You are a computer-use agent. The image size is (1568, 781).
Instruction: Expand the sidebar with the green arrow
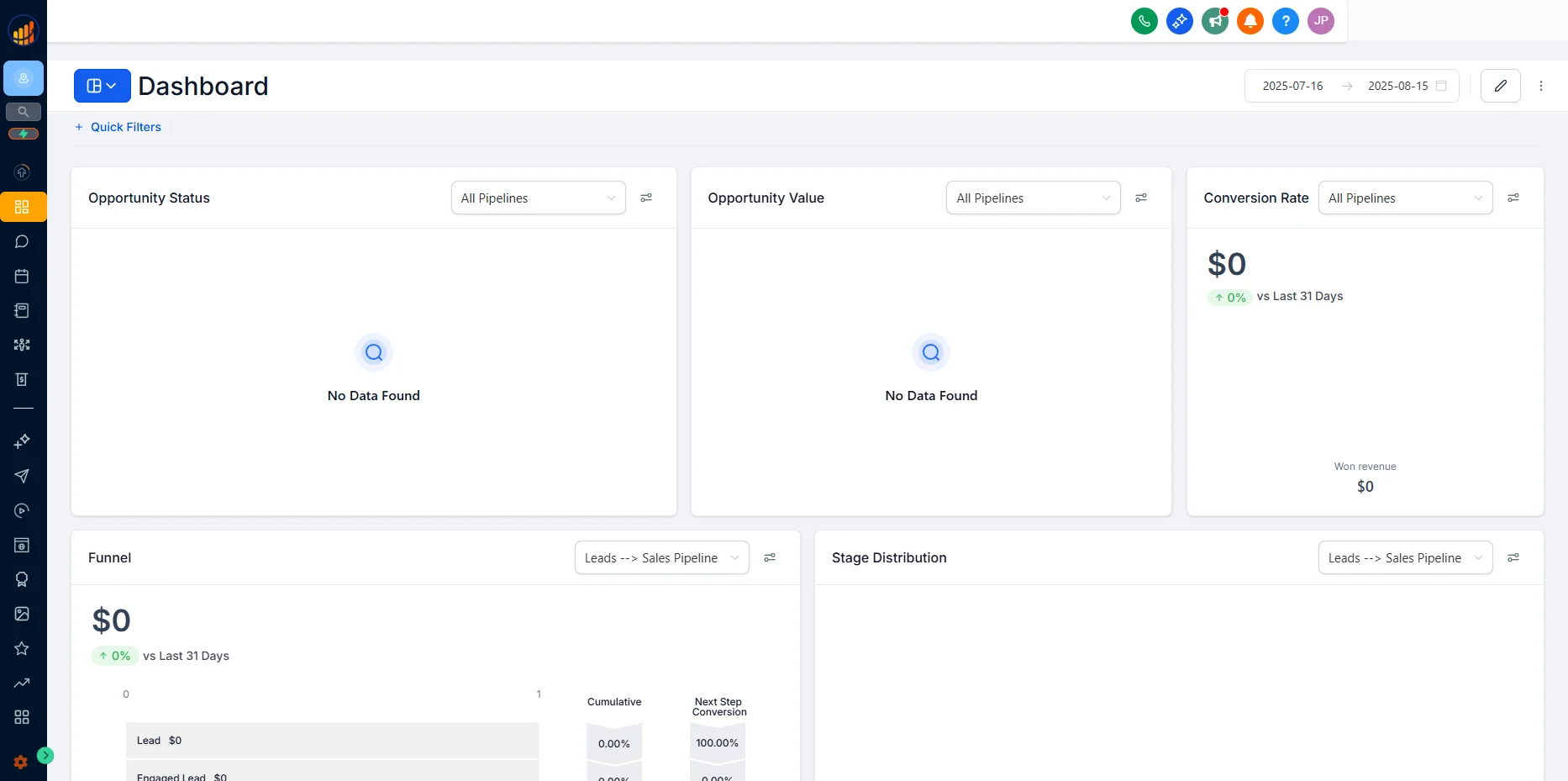[x=45, y=756]
